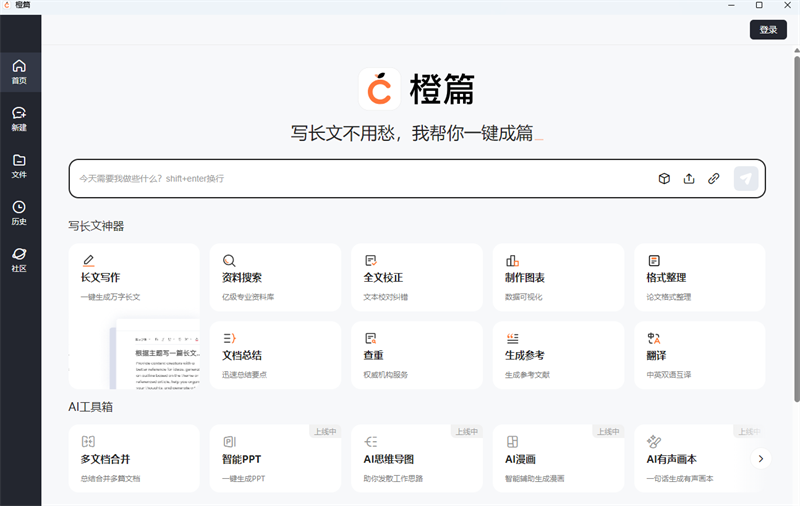This screenshot has width=800, height=506.
Task: Click the 一键生成PPT description
Action: click(x=243, y=478)
